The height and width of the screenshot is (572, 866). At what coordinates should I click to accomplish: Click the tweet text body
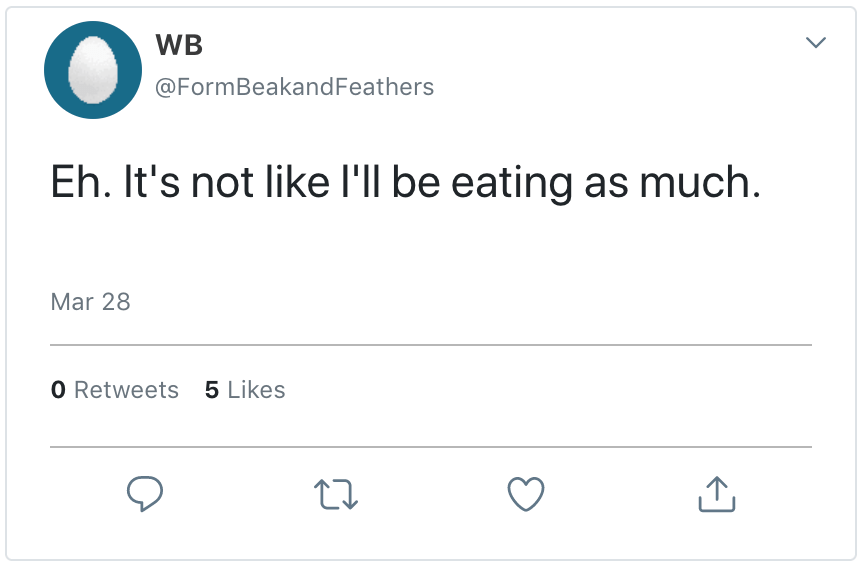tap(405, 185)
